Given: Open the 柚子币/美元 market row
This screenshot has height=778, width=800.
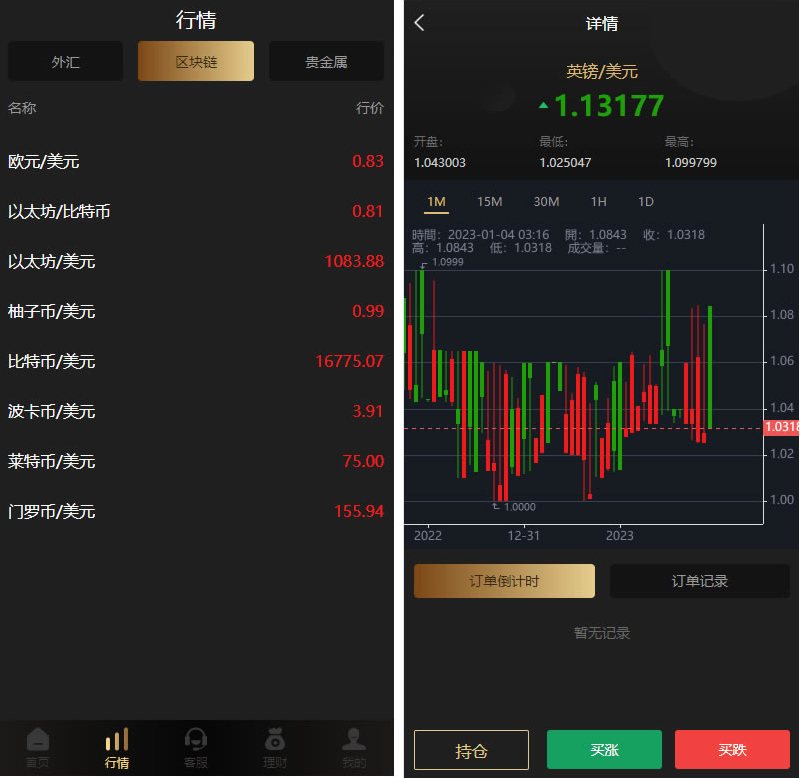Looking at the screenshot, I should 196,312.
